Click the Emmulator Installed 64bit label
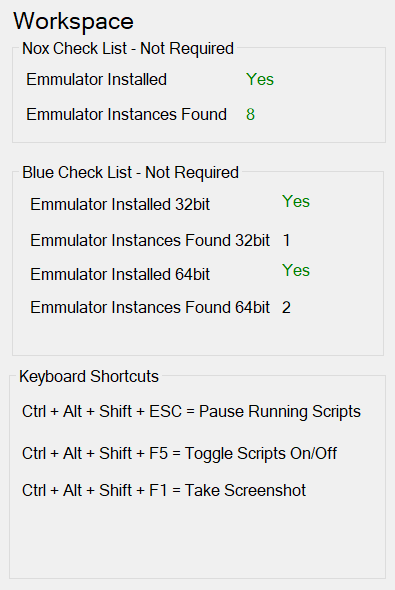Screen dimensions: 395x590 [x=120, y=274]
